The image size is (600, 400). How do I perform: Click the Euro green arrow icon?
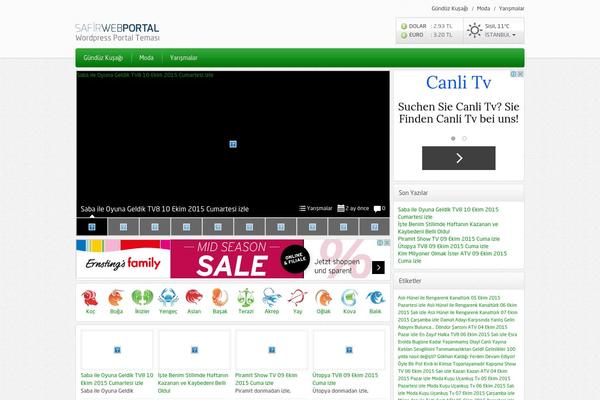404,35
